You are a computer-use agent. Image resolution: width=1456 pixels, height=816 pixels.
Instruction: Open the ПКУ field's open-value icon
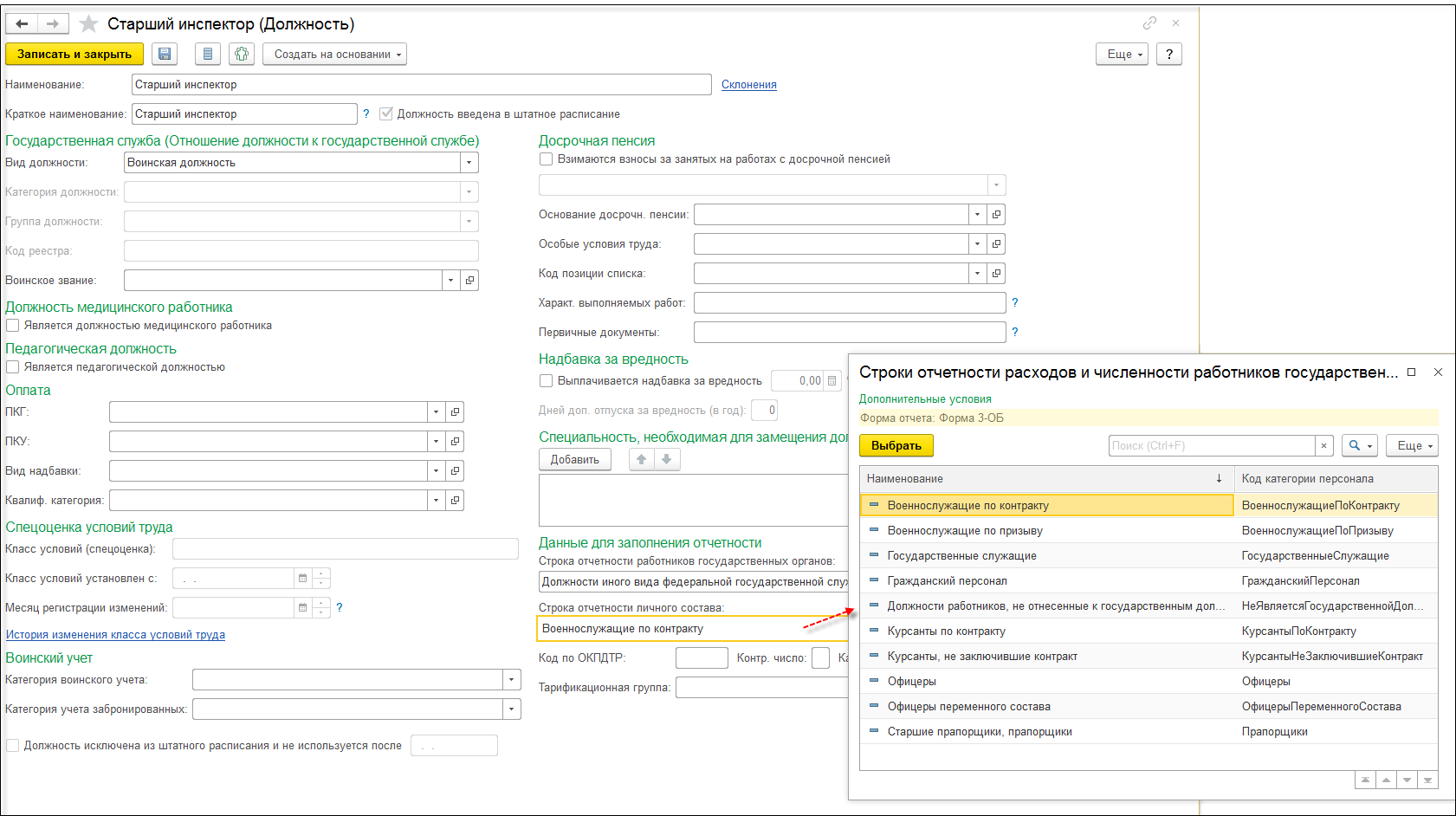coord(455,441)
